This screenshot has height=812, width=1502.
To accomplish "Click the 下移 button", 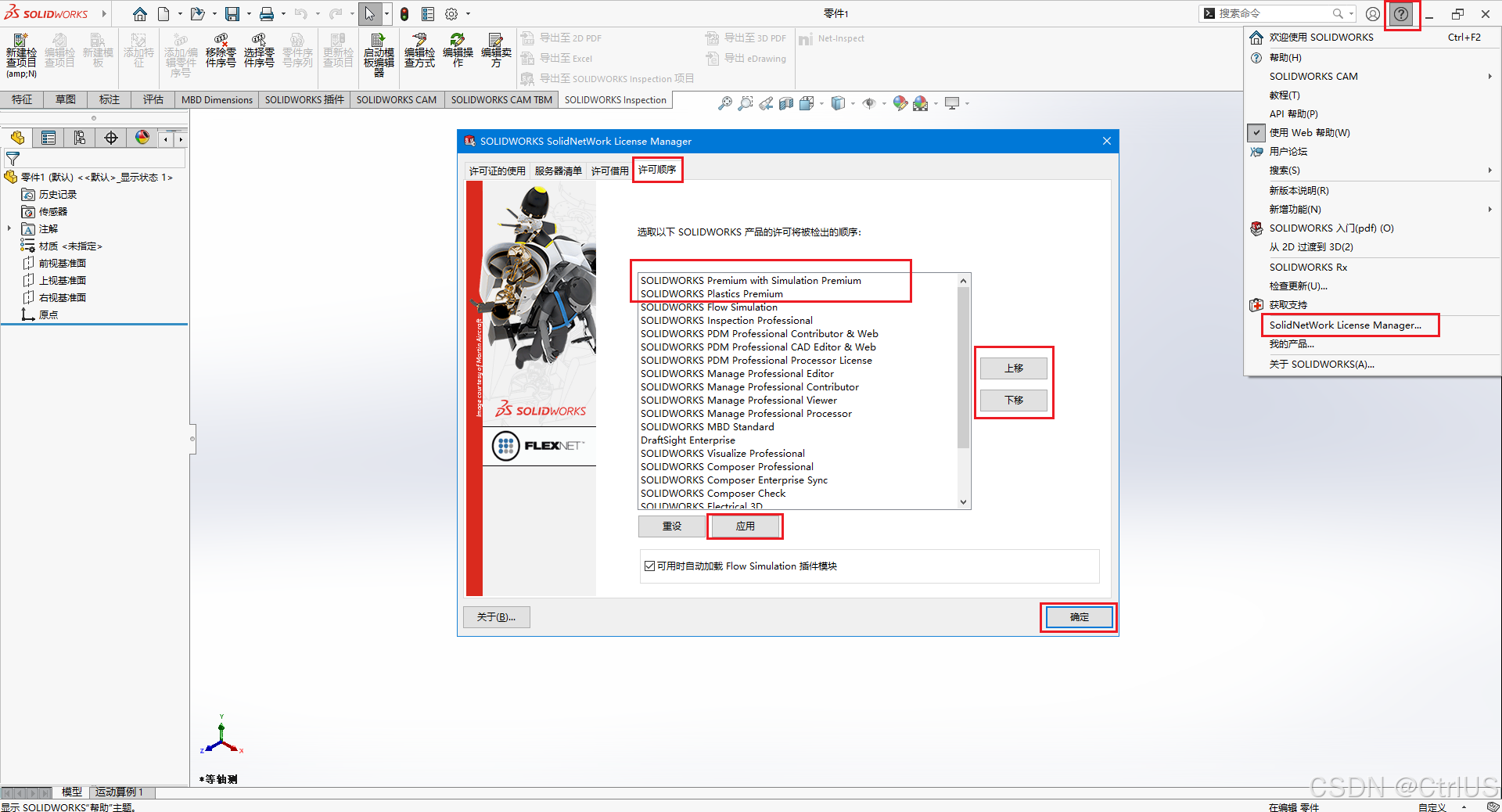I will click(x=1014, y=401).
